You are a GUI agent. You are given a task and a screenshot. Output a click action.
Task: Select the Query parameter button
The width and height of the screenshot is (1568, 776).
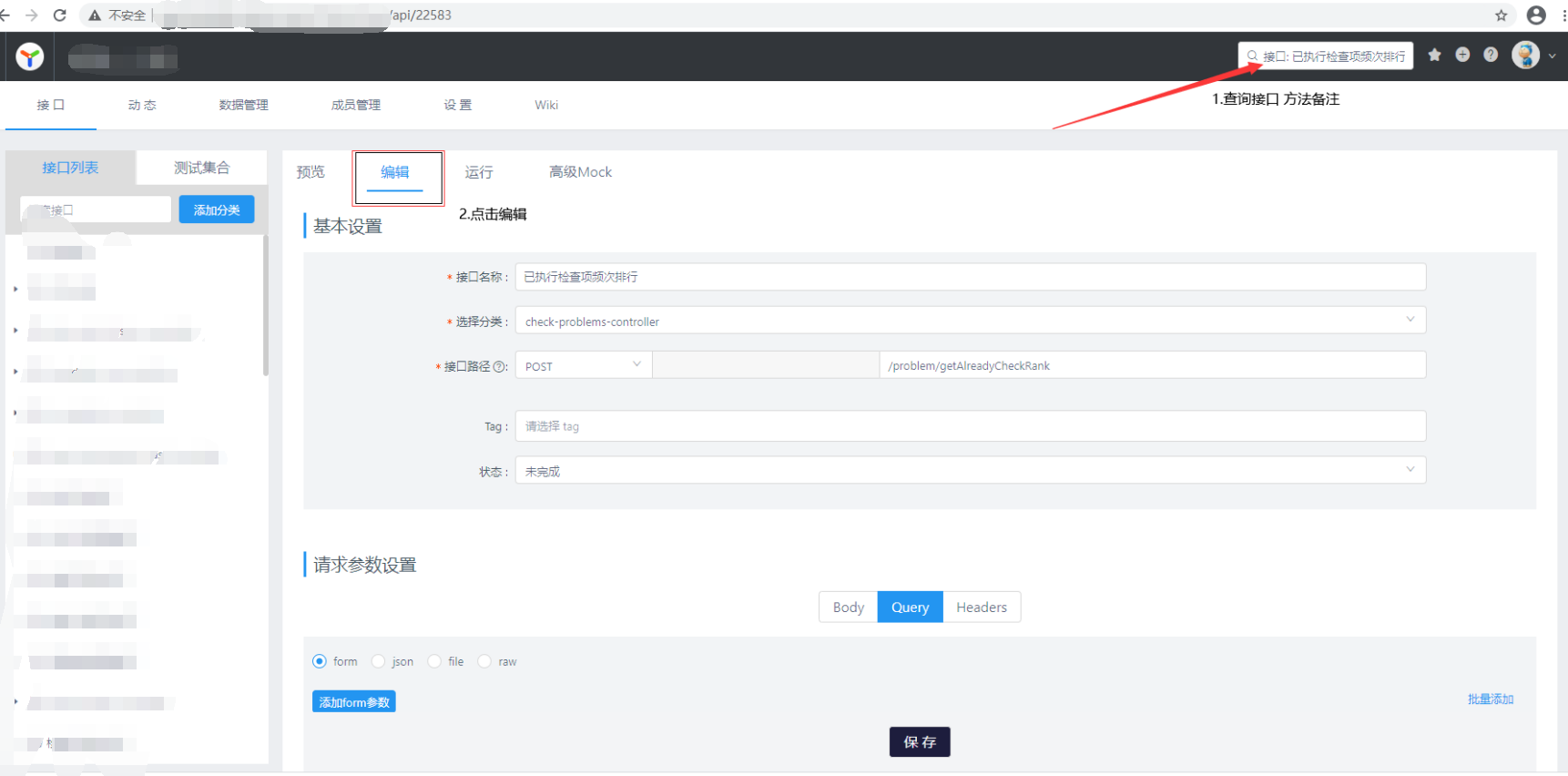[x=911, y=608]
